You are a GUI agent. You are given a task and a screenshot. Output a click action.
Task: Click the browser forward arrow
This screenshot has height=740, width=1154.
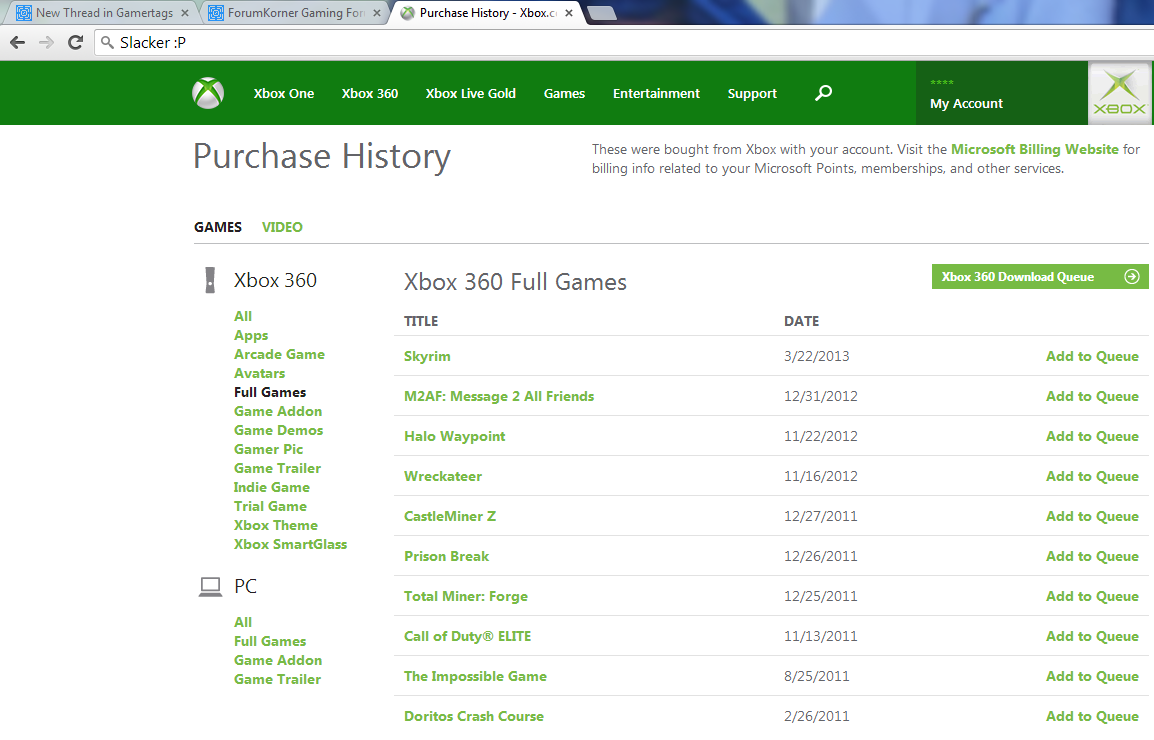[46, 43]
